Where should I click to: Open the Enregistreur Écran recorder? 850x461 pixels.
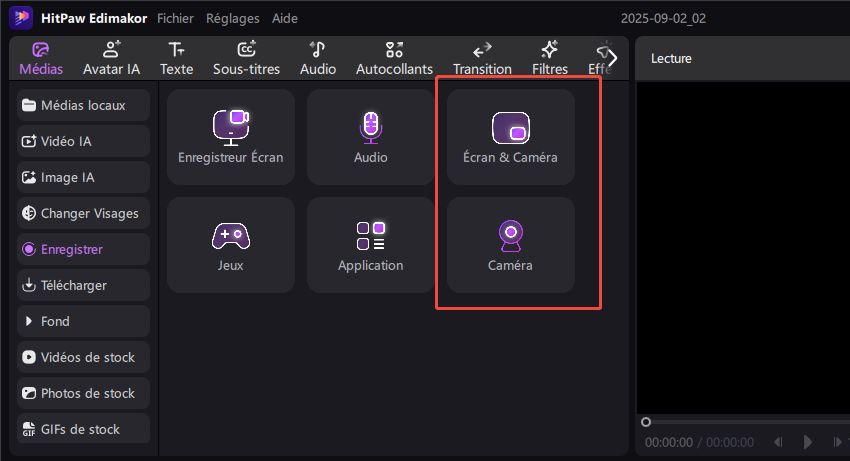pos(230,136)
